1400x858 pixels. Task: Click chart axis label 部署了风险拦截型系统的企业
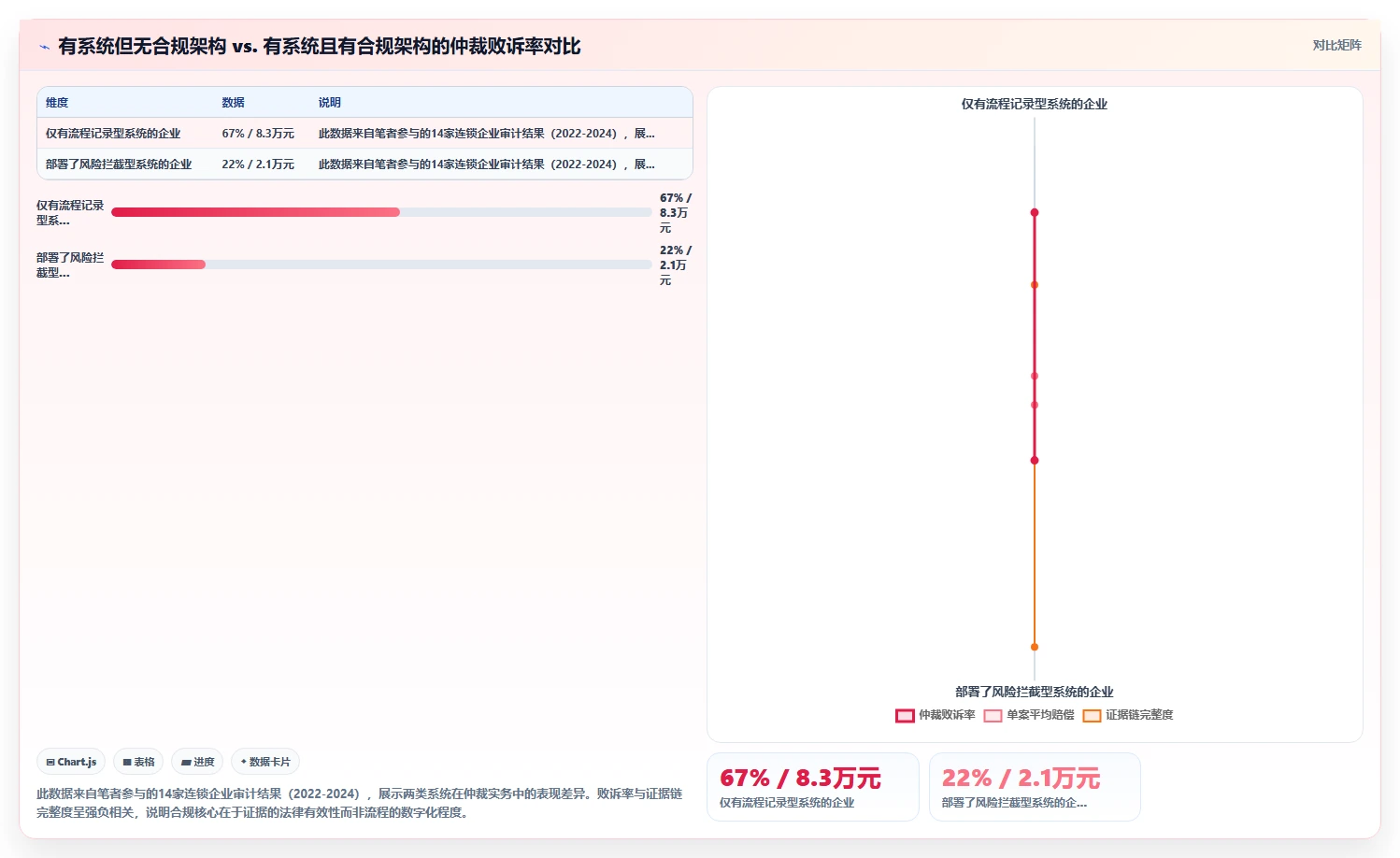click(1035, 692)
